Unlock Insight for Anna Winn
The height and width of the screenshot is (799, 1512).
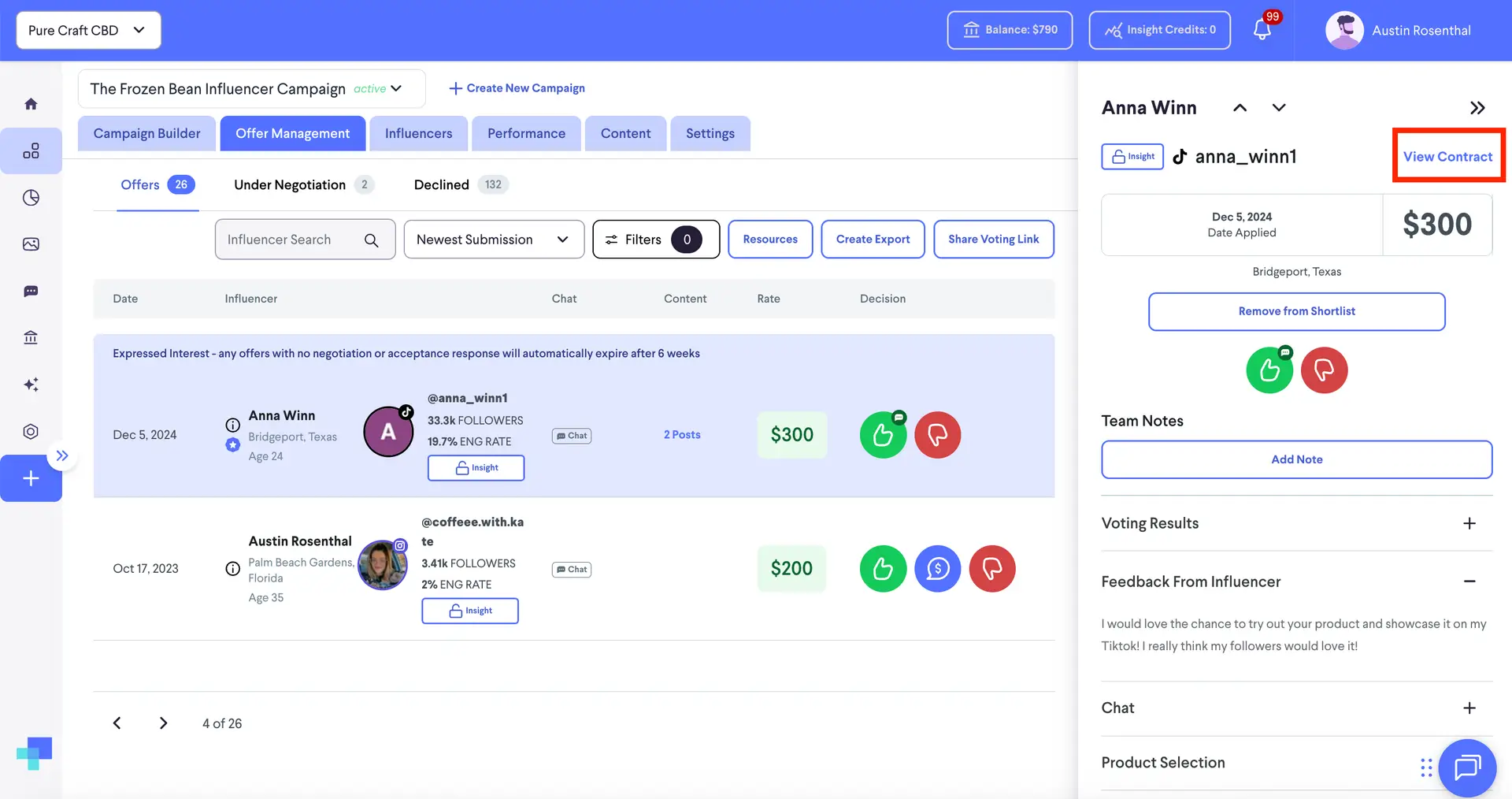pos(476,467)
